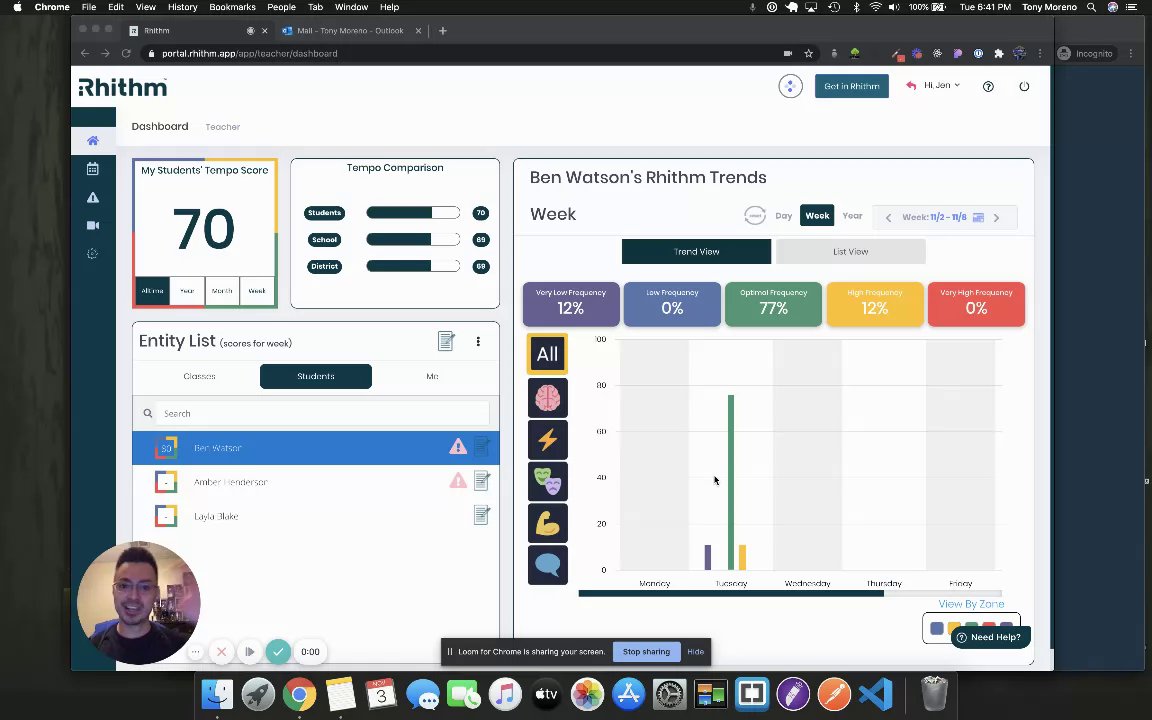1152x720 pixels.
Task: Set trends range to Day
Action: [x=783, y=216]
